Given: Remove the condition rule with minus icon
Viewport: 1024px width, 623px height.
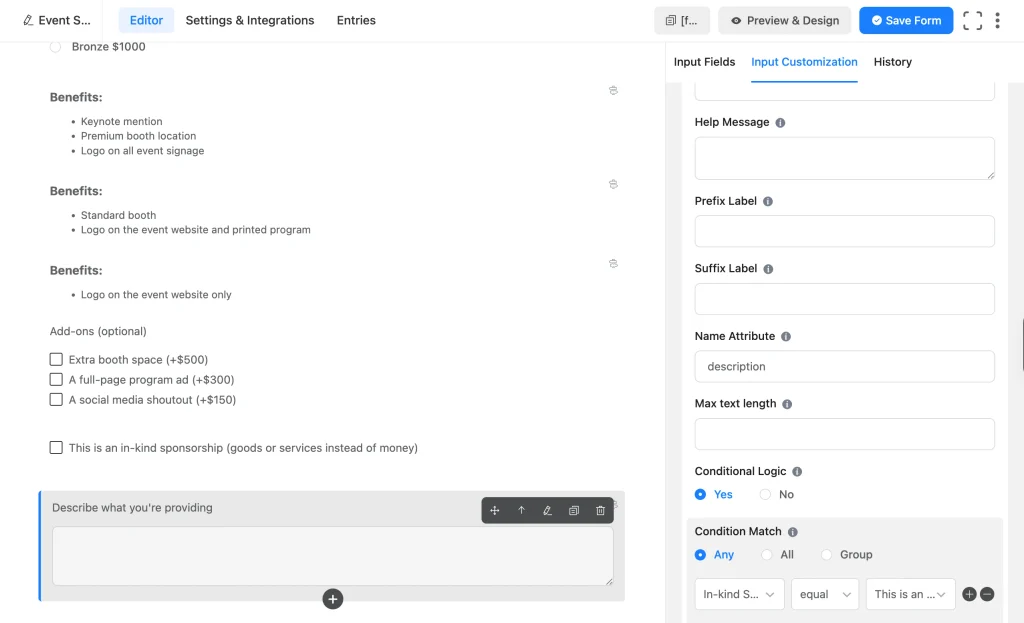Looking at the screenshot, I should 987,594.
